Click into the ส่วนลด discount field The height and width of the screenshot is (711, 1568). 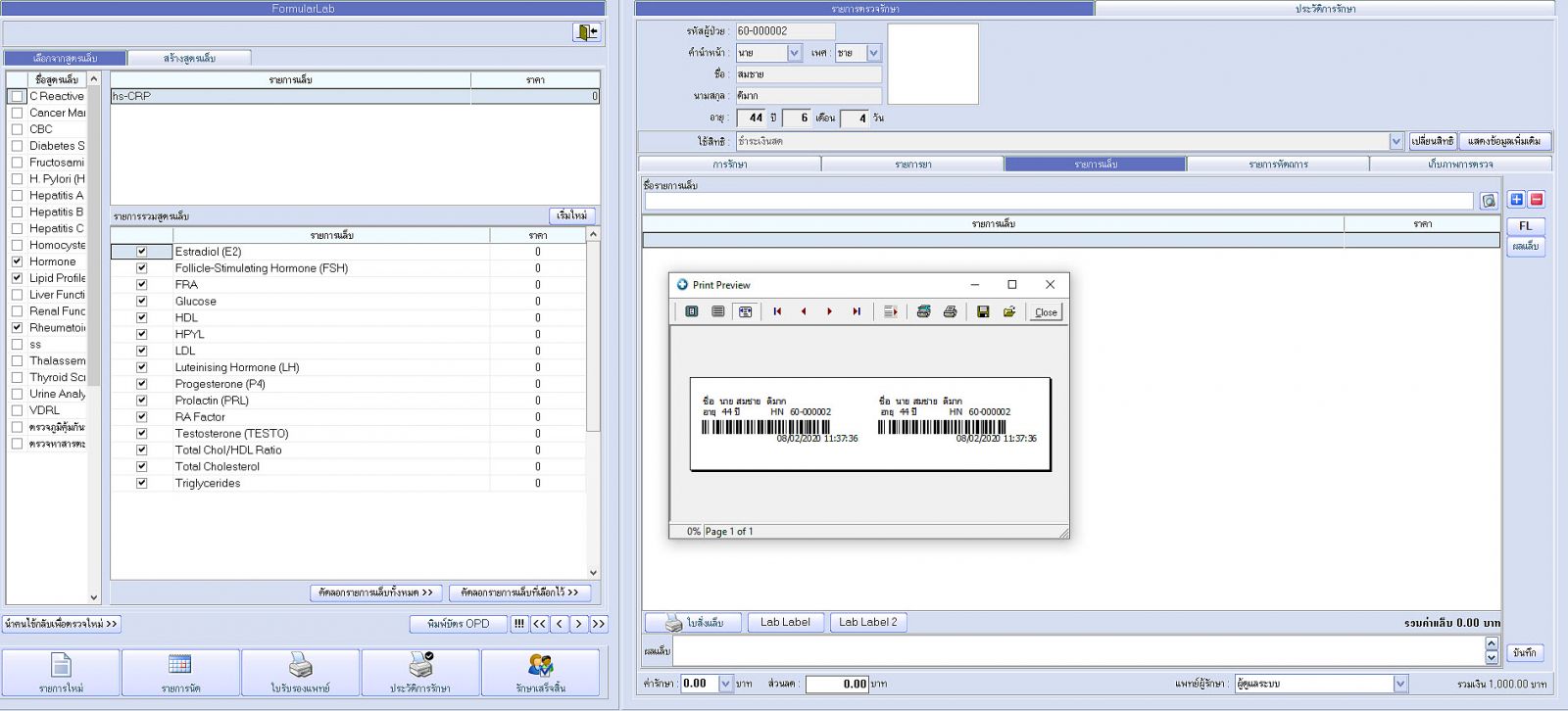click(838, 684)
